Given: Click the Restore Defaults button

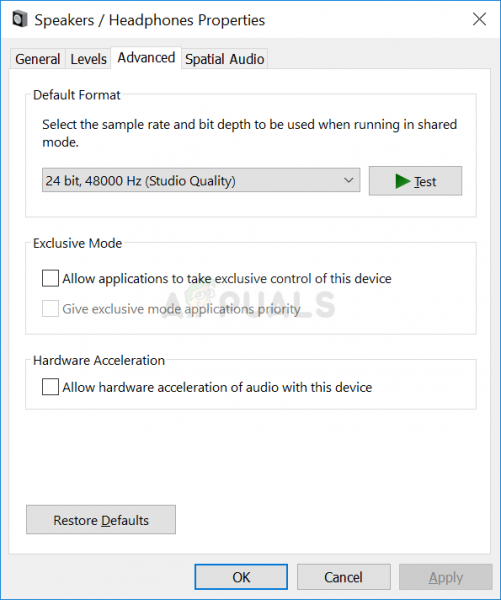Looking at the screenshot, I should (x=101, y=520).
